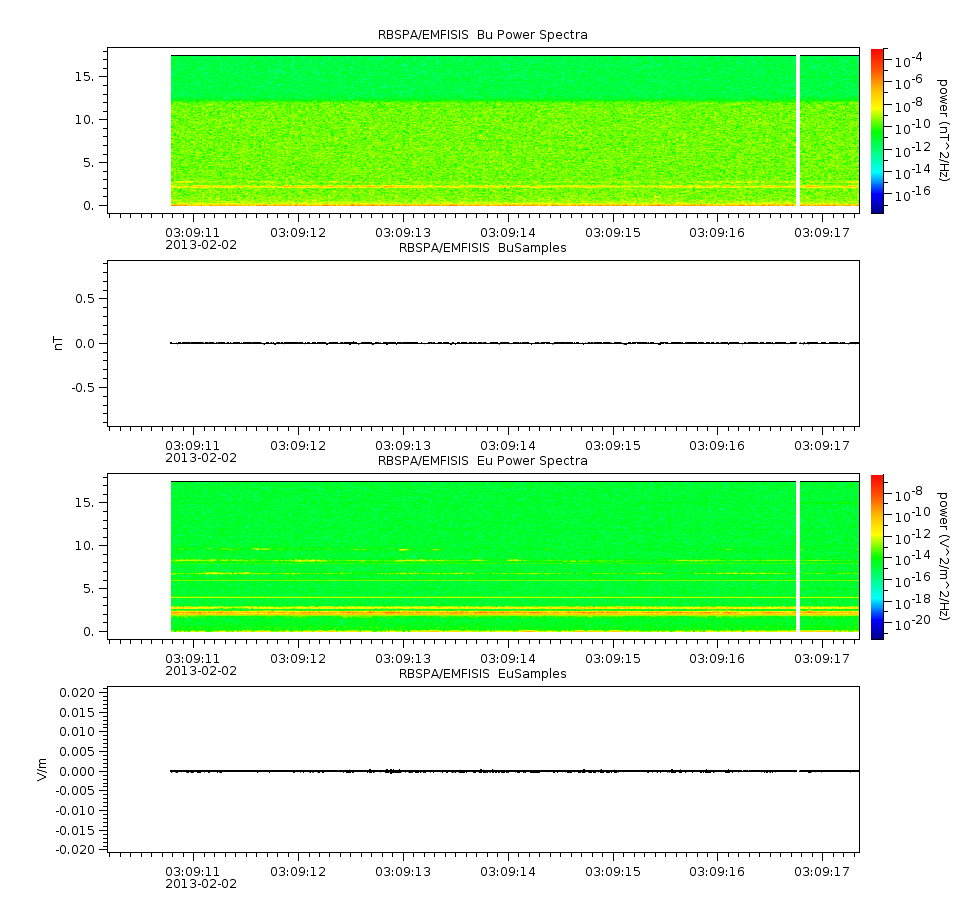Click the Eu Power Spectra color bar
This screenshot has width=967, height=900.
pos(877,557)
